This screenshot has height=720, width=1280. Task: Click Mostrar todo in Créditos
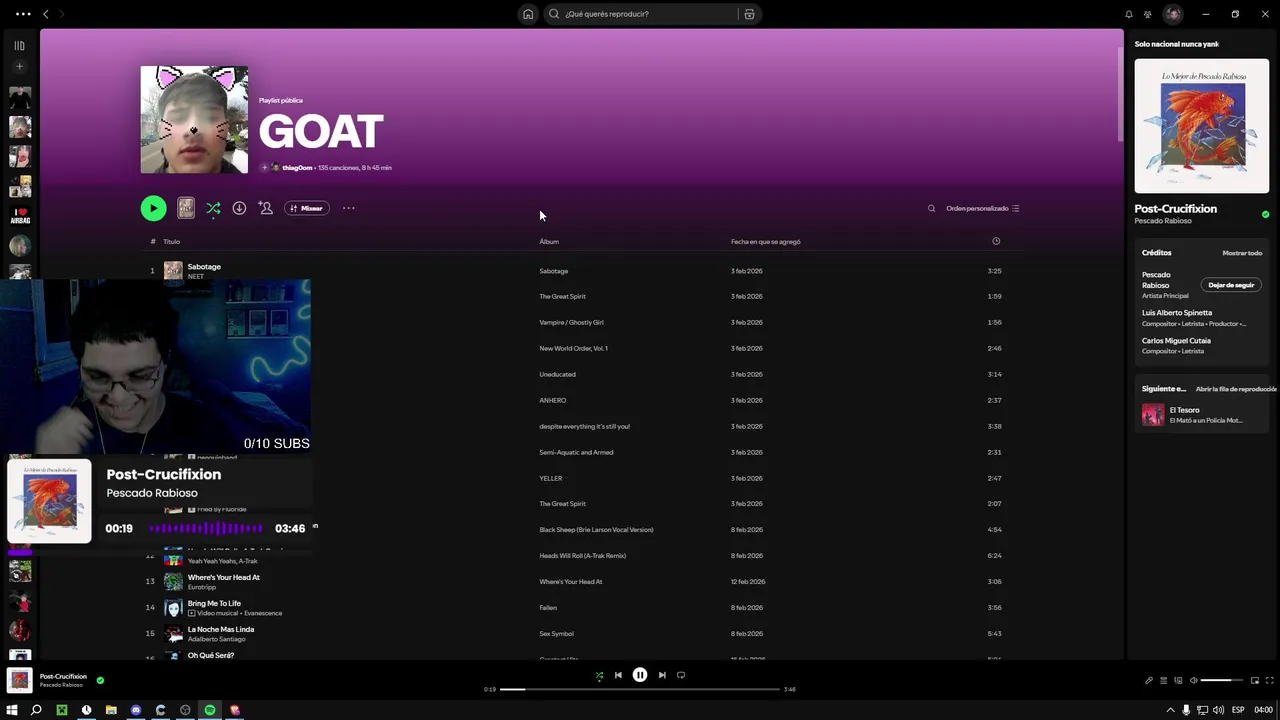[x=1242, y=253]
